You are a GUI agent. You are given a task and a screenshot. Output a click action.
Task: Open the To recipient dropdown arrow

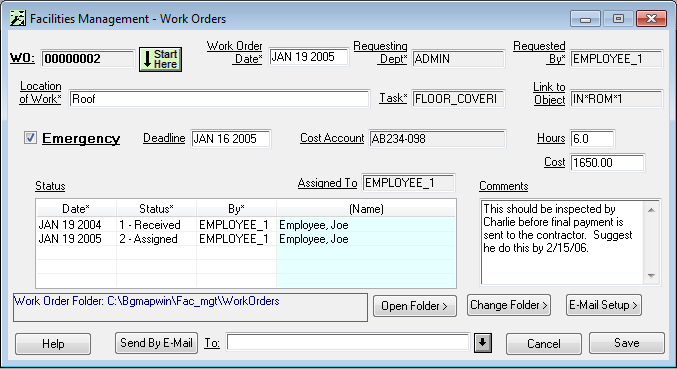[x=483, y=343]
